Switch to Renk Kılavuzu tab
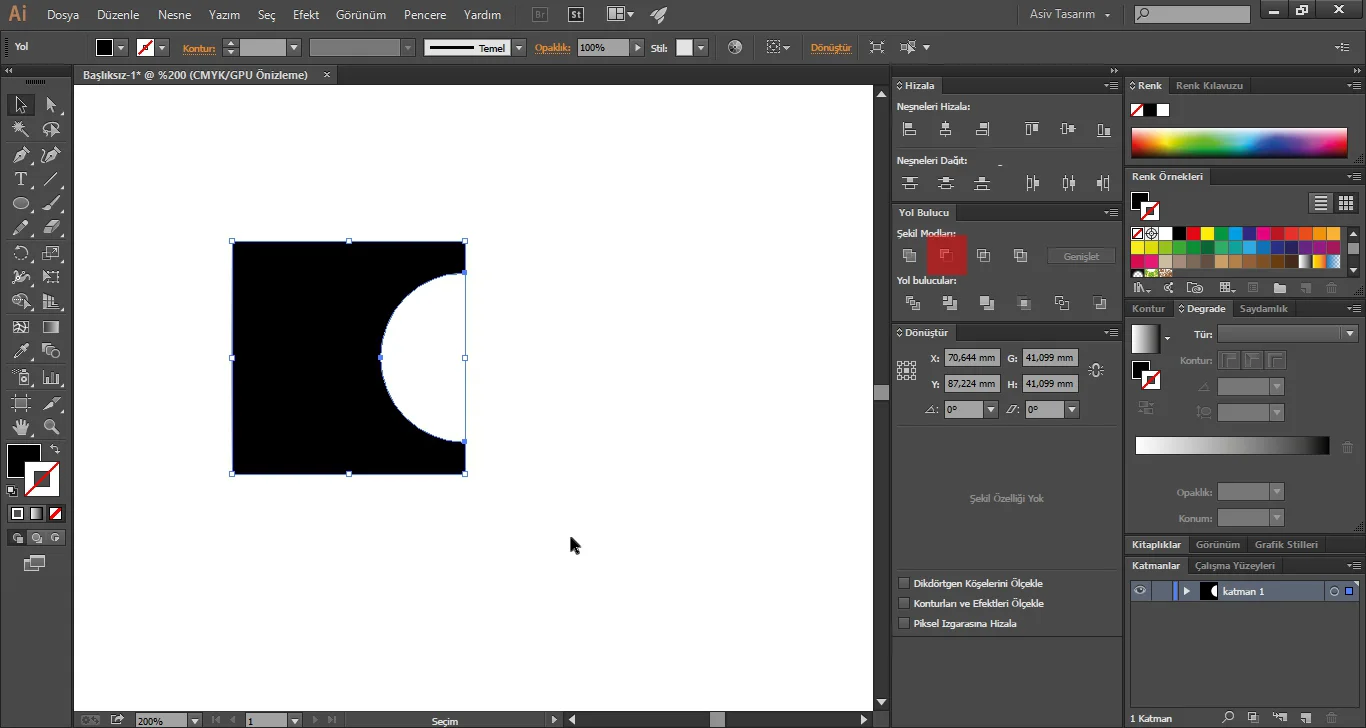Viewport: 1366px width, 728px height. pos(1209,85)
